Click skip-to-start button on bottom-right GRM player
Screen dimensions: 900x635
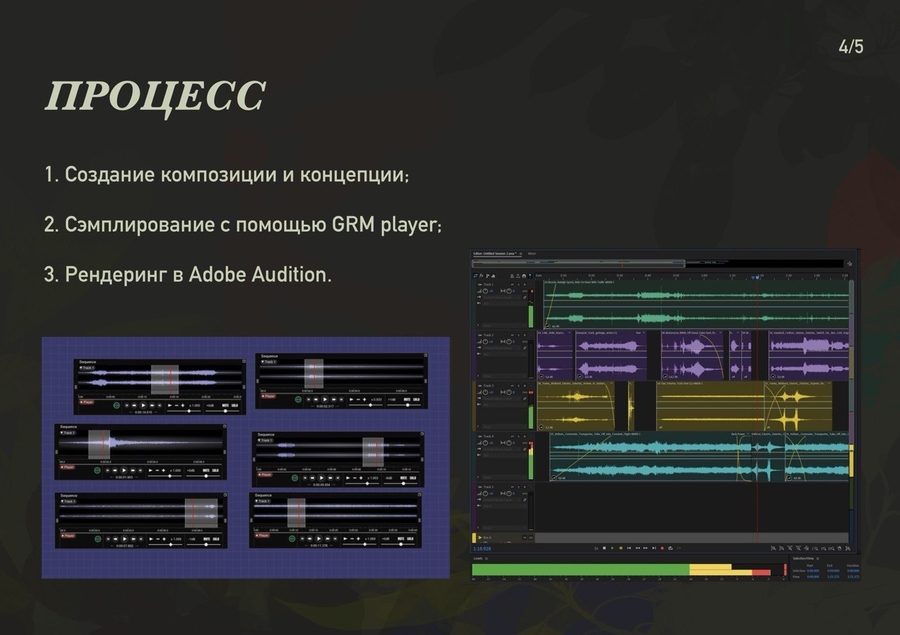[302, 539]
